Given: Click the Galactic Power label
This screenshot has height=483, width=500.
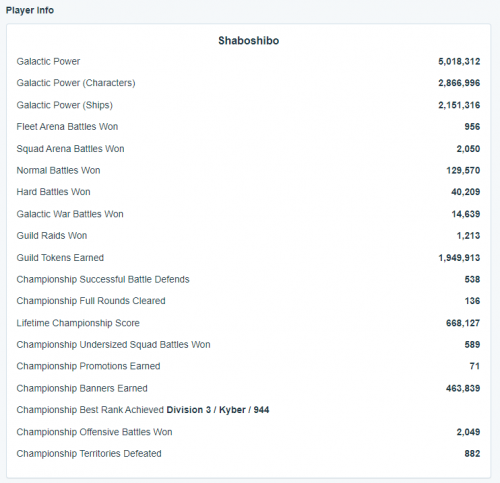Looking at the screenshot, I should [x=48, y=62].
